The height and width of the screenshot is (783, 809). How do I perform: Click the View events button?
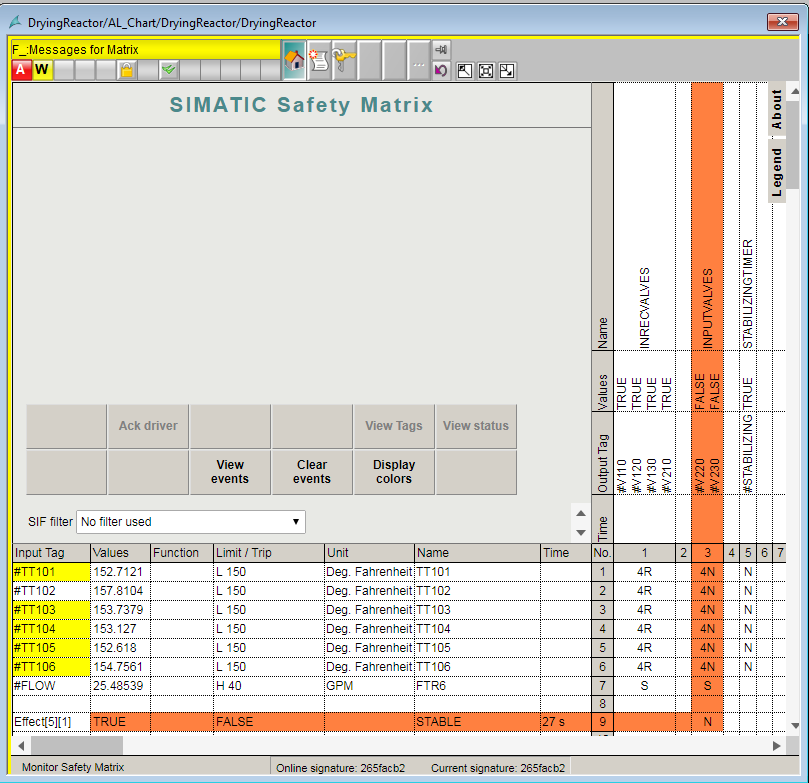click(x=230, y=472)
